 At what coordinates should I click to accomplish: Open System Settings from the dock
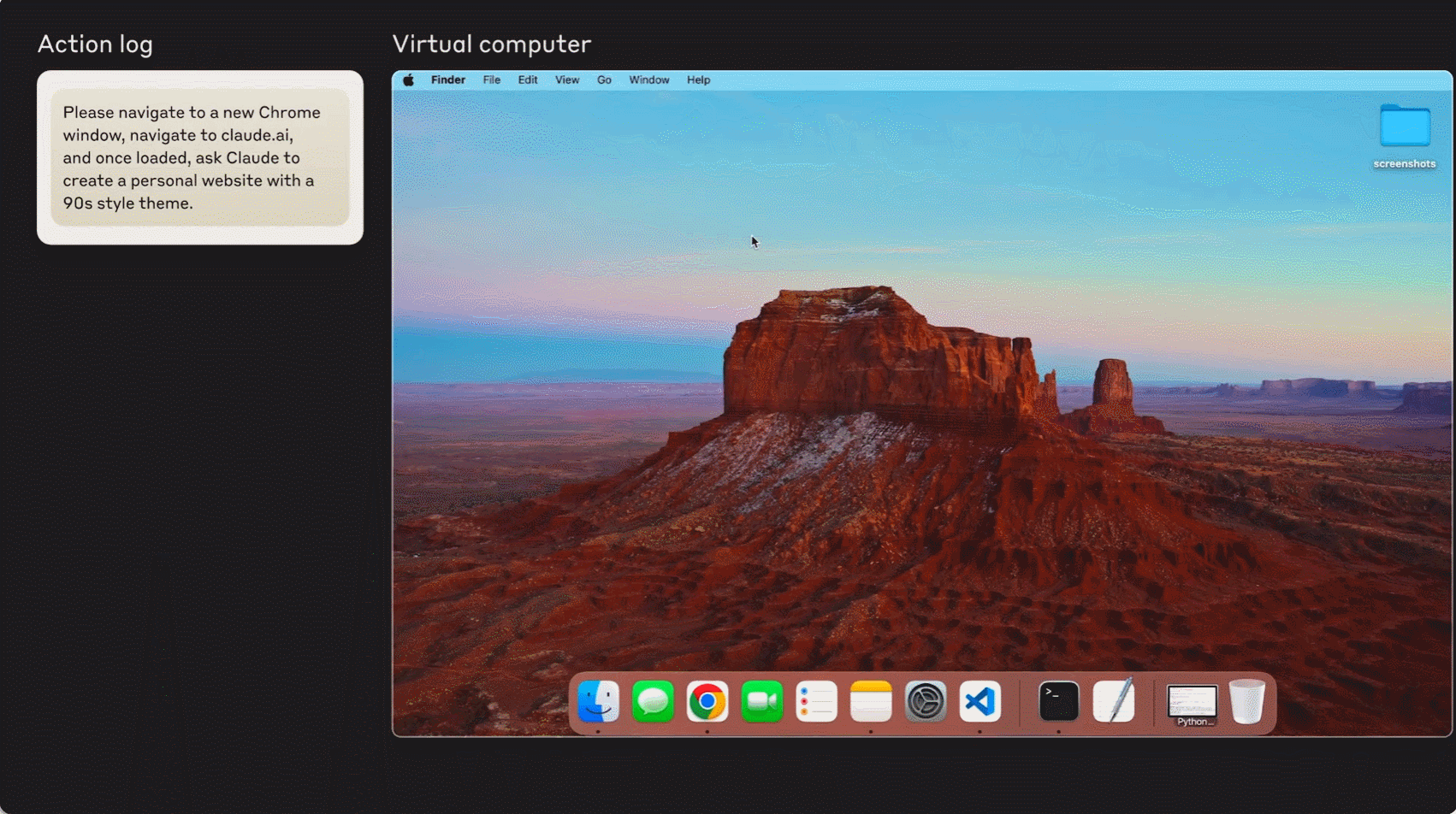926,702
